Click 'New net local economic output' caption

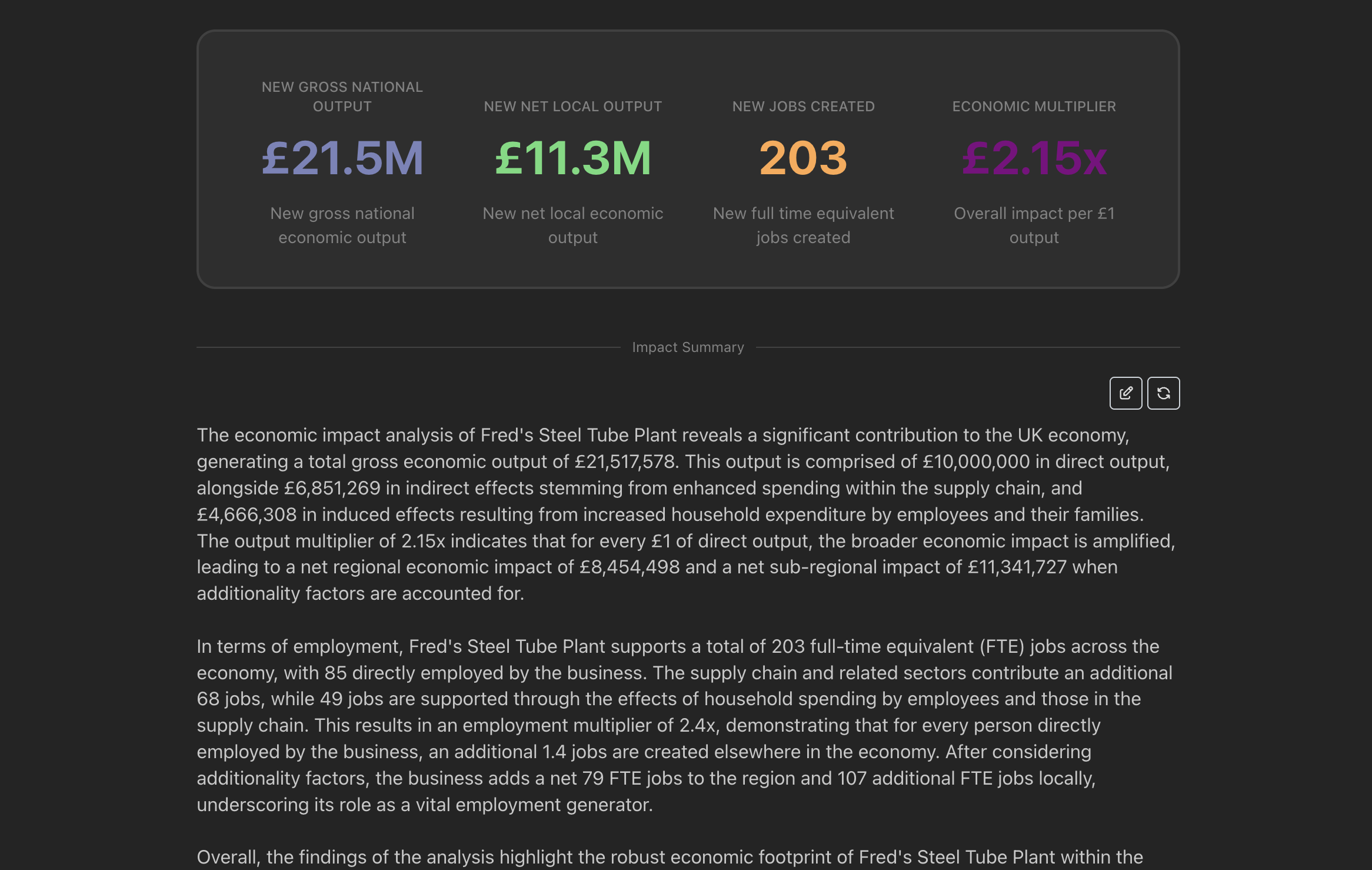(572, 225)
